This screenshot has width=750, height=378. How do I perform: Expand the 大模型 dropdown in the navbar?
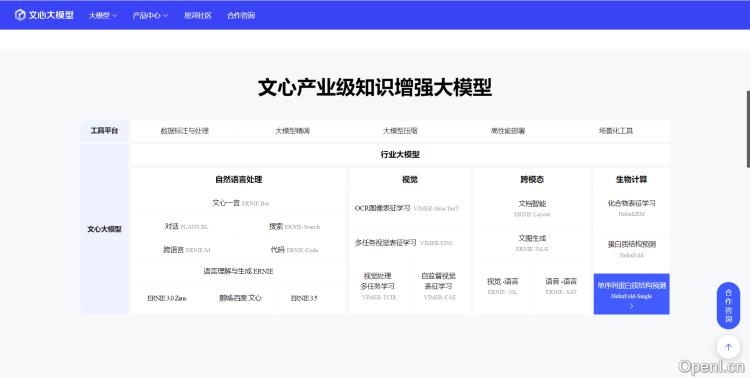coord(102,15)
